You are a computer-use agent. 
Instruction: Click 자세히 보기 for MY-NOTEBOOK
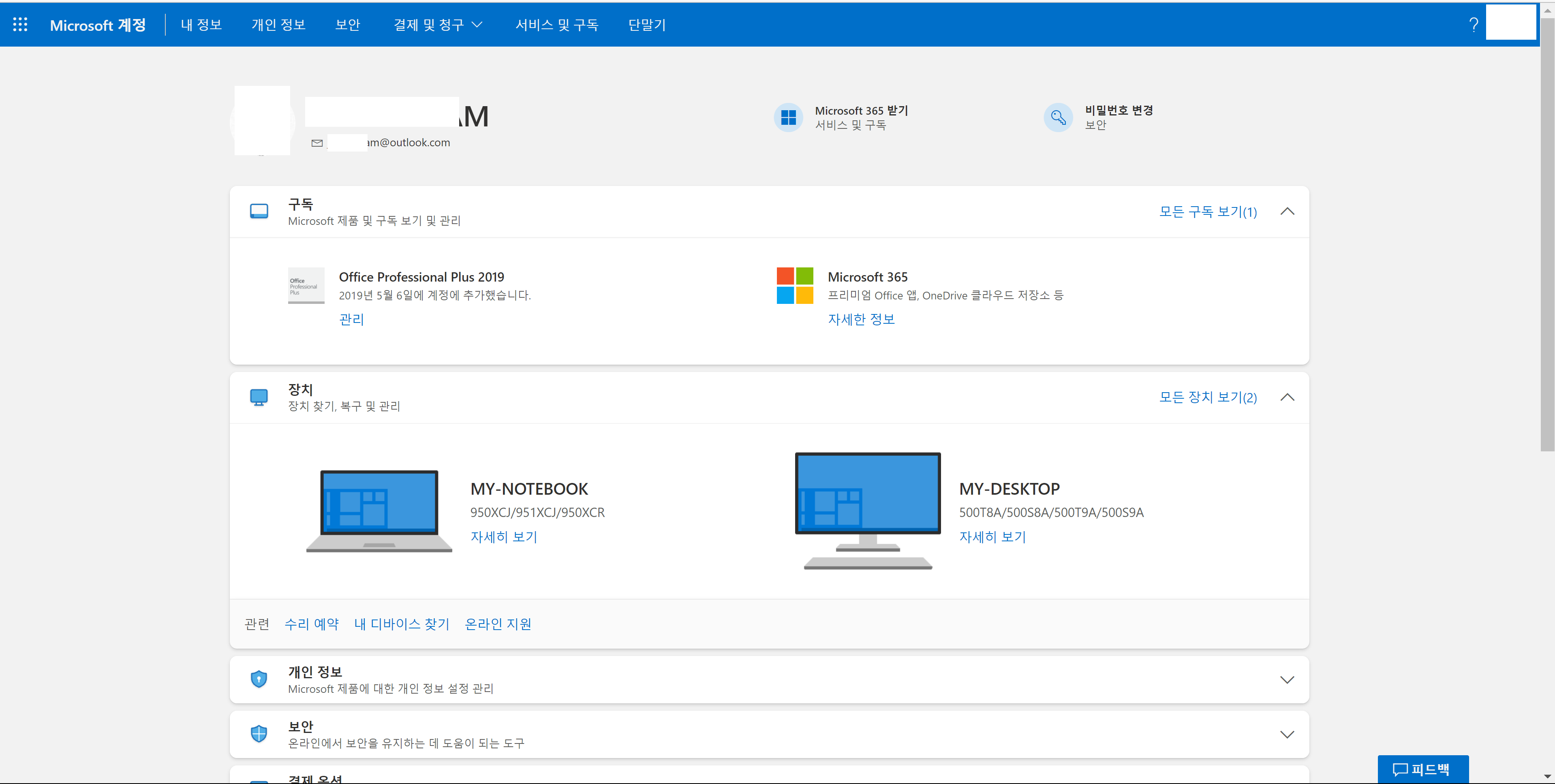pyautogui.click(x=503, y=536)
